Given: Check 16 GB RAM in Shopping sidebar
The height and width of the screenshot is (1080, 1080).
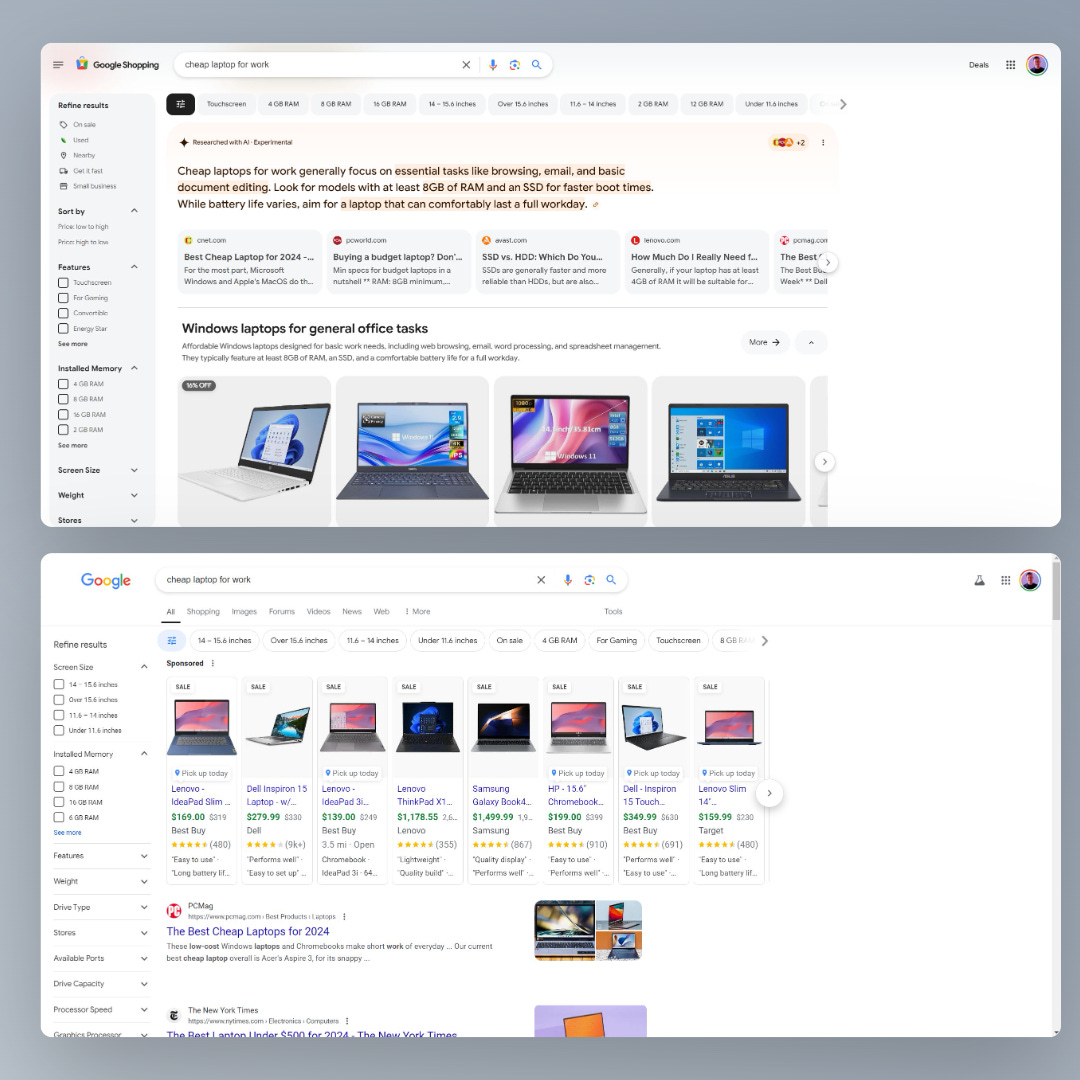Looking at the screenshot, I should 63,415.
